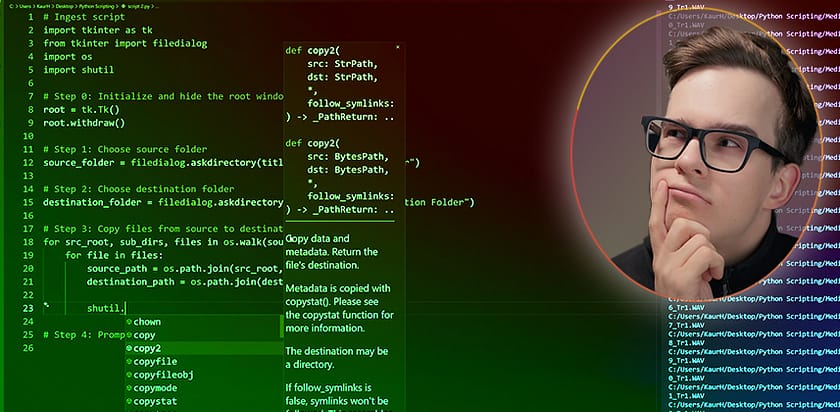This screenshot has height=412, width=840.
Task: Click the '# Step 2: Choose destination folder' comment
Action: [139, 189]
